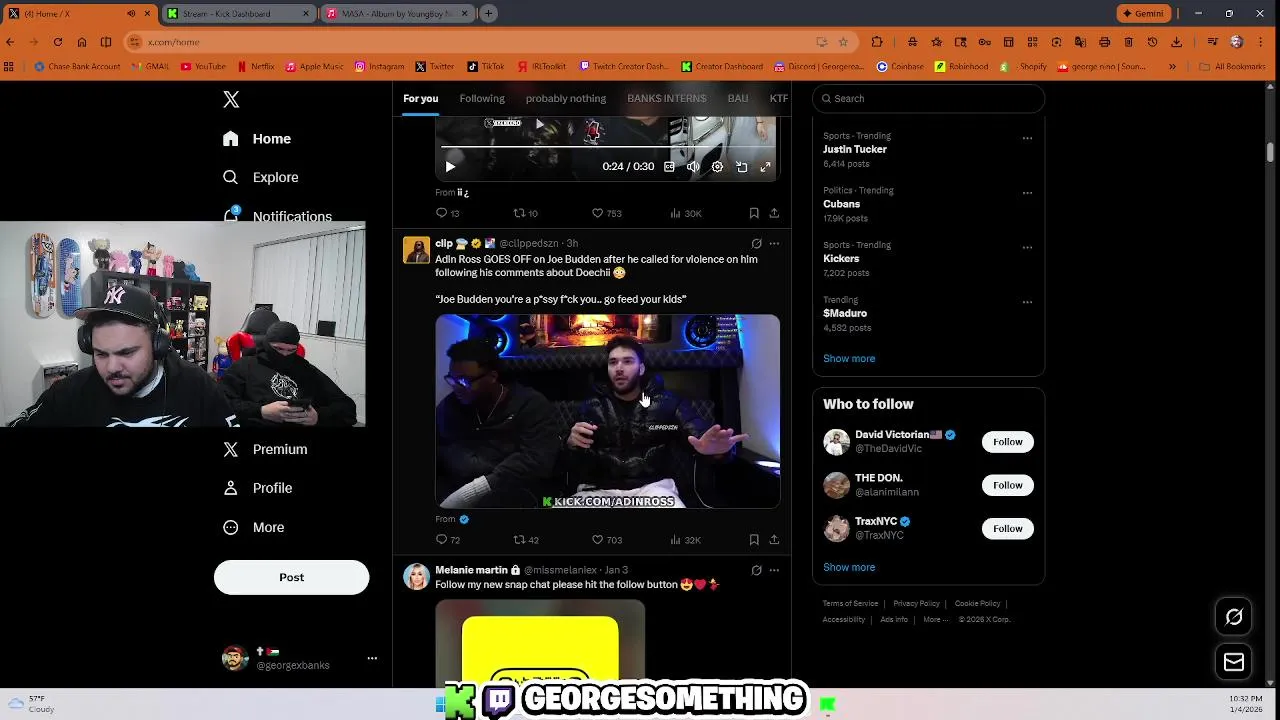
Task: Expand the hidden bookmarks chevron
Action: [x=1172, y=67]
